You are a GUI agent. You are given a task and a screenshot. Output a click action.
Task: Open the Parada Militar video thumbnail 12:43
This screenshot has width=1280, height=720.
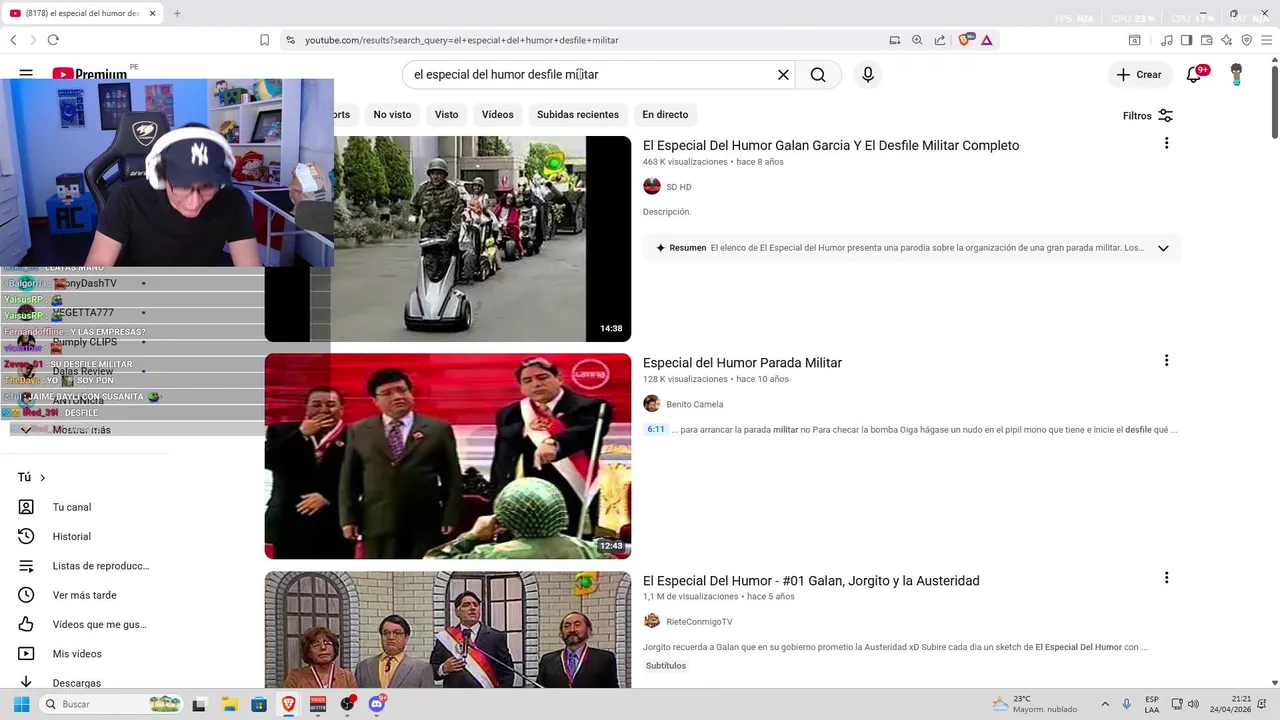pos(448,456)
